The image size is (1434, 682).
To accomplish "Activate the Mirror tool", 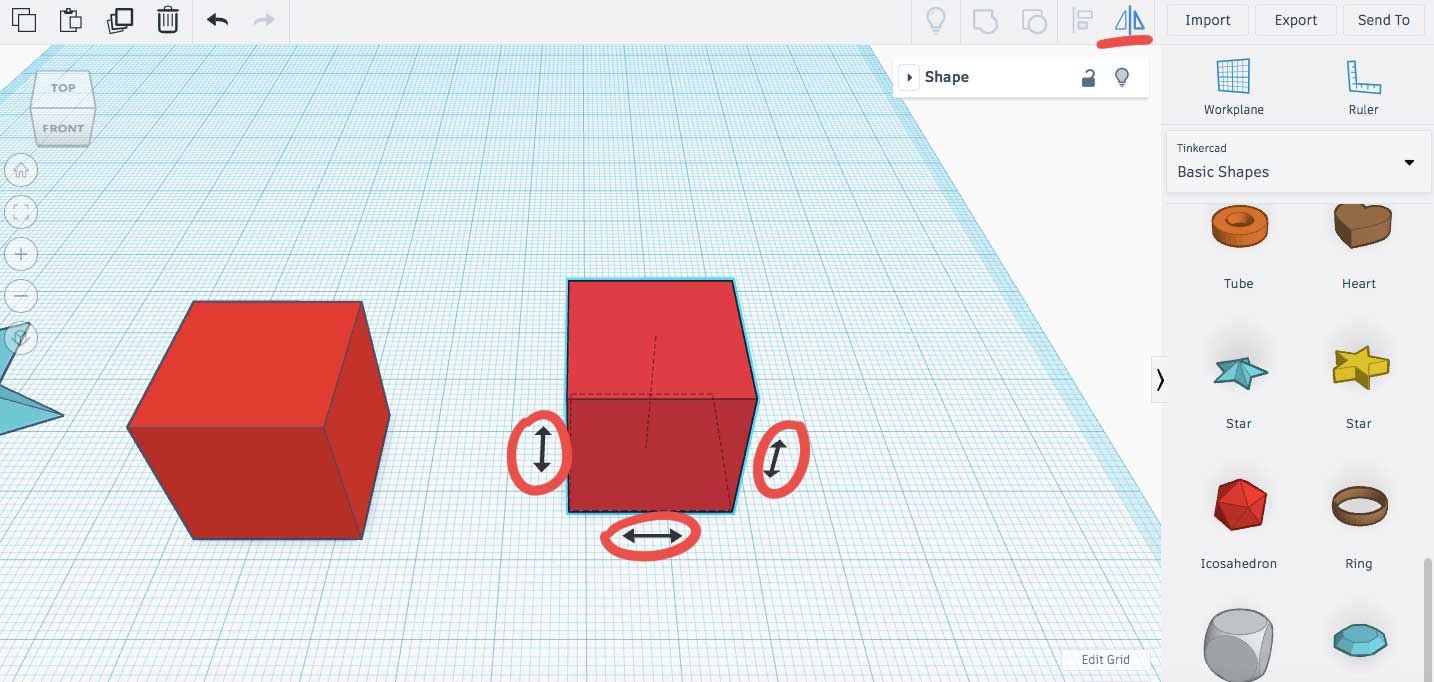I will pos(1129,20).
